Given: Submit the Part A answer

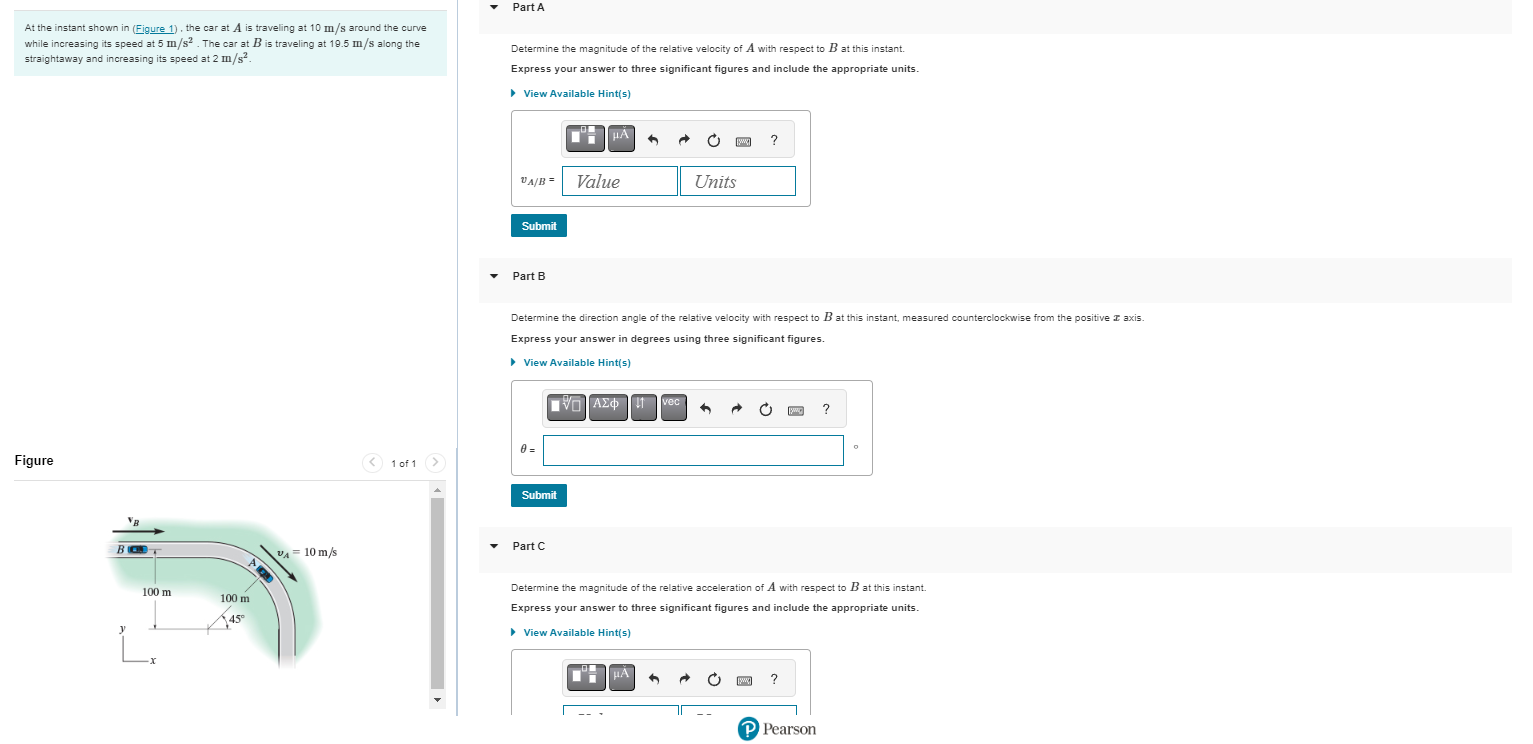Looking at the screenshot, I should (x=539, y=226).
